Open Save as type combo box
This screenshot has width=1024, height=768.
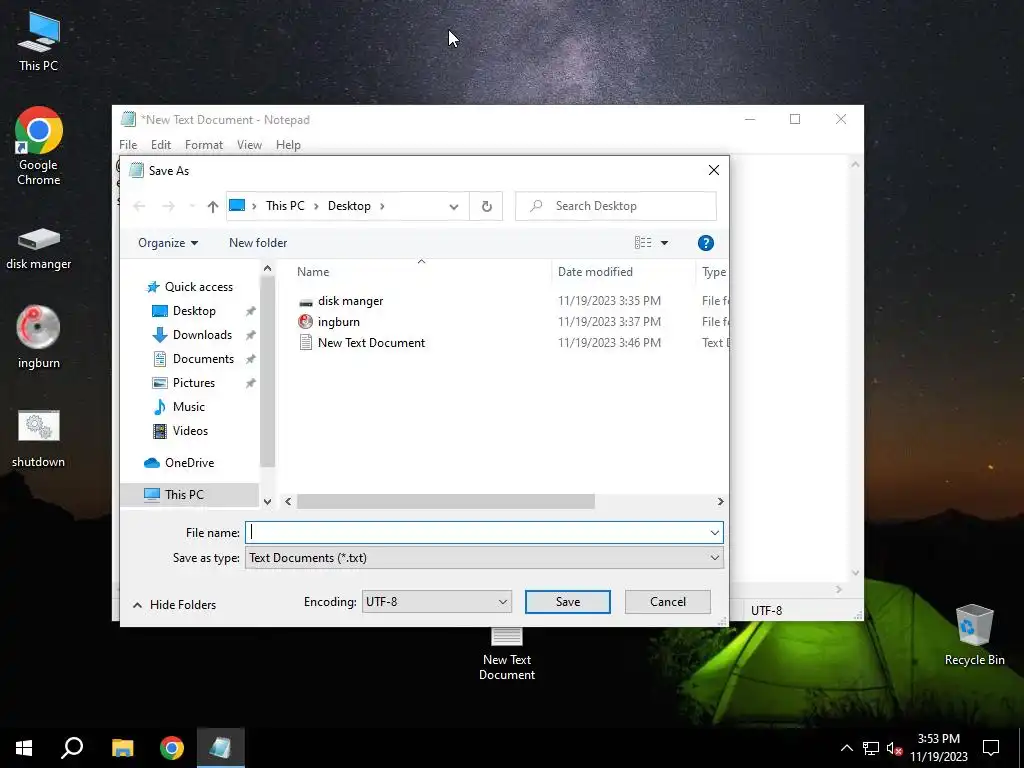484,558
